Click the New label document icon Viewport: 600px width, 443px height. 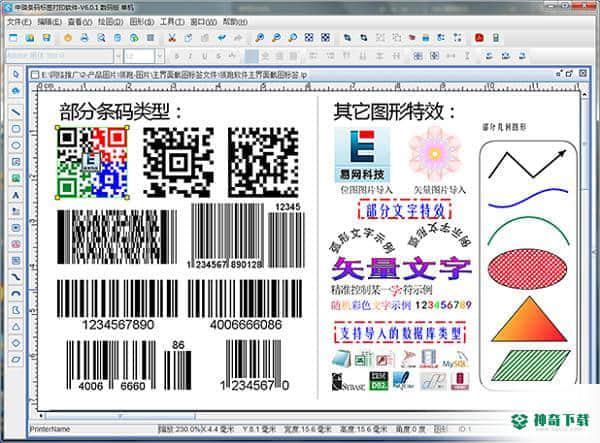(13, 37)
